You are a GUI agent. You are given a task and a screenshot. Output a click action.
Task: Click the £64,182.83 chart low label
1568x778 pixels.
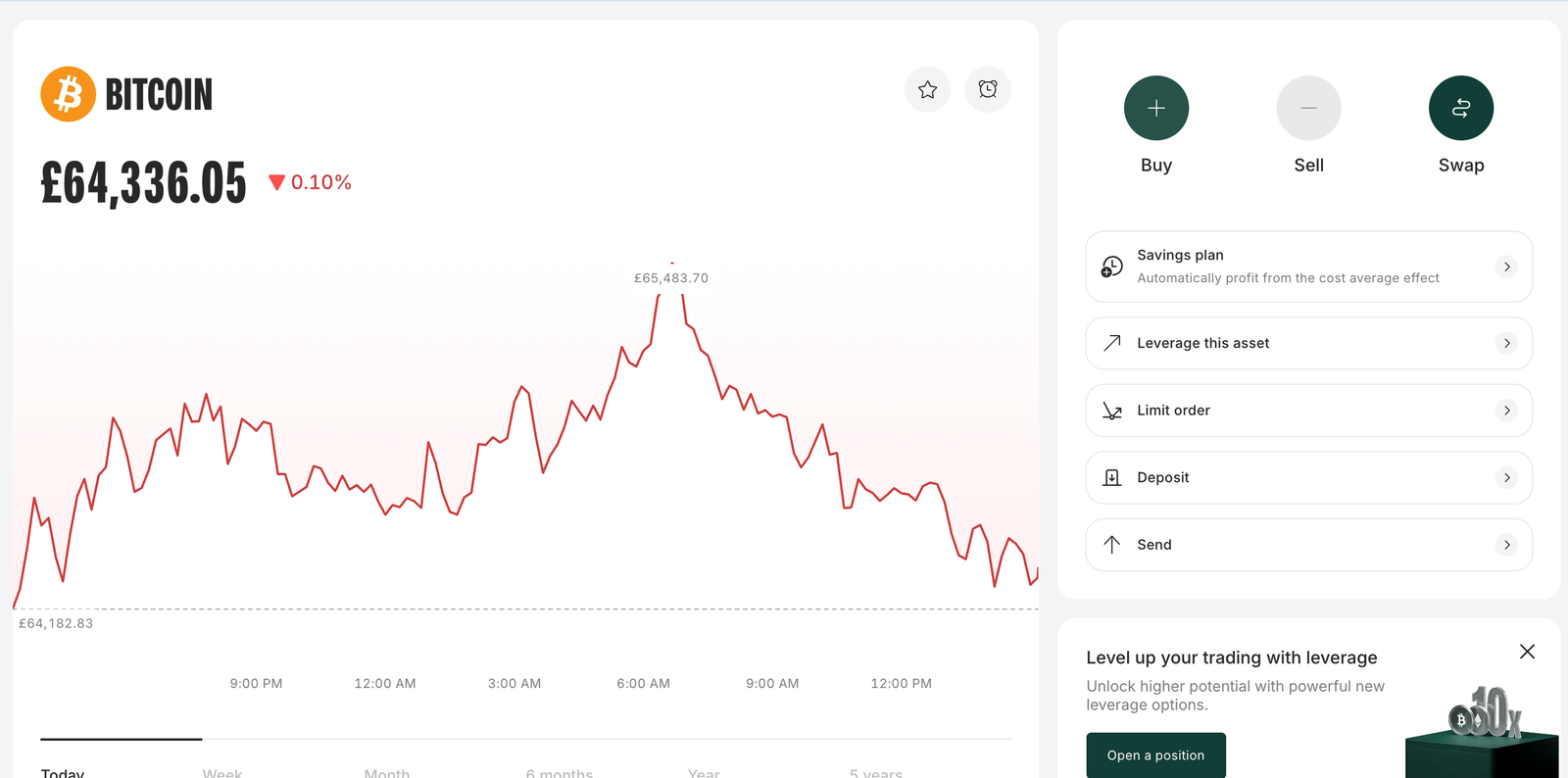[56, 623]
